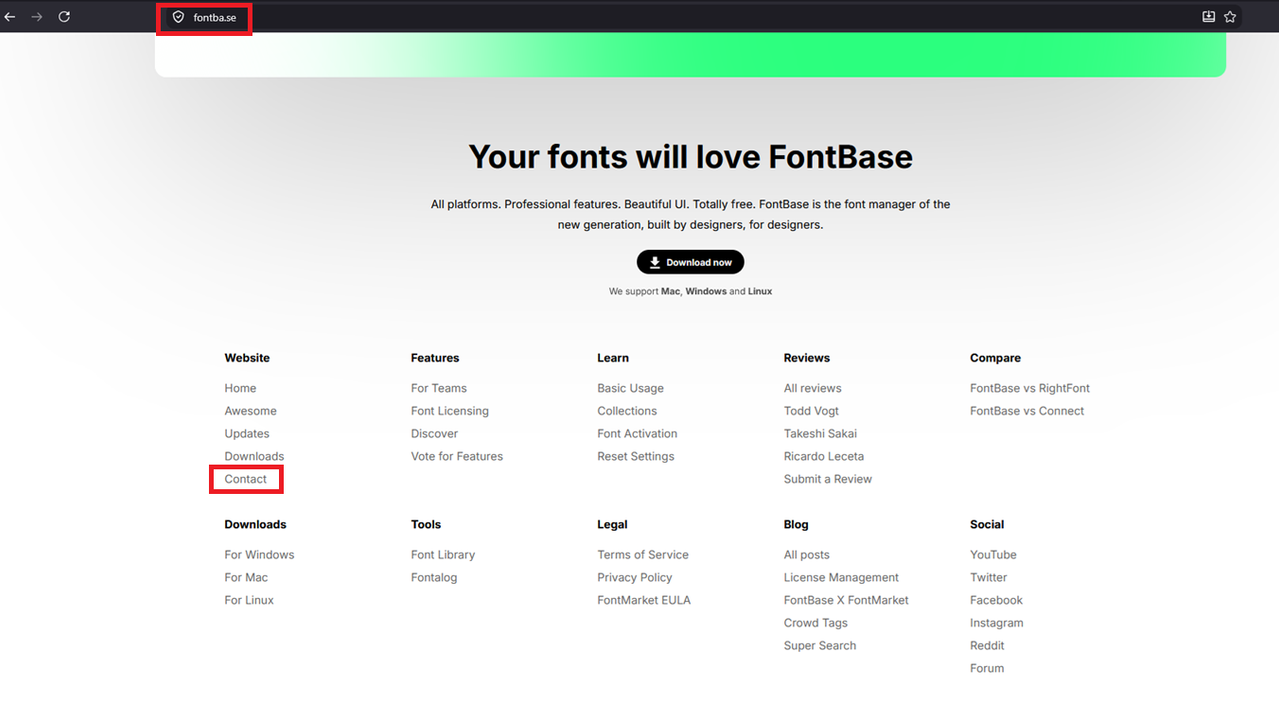
Task: Open the YouTube social link
Action: coord(993,555)
